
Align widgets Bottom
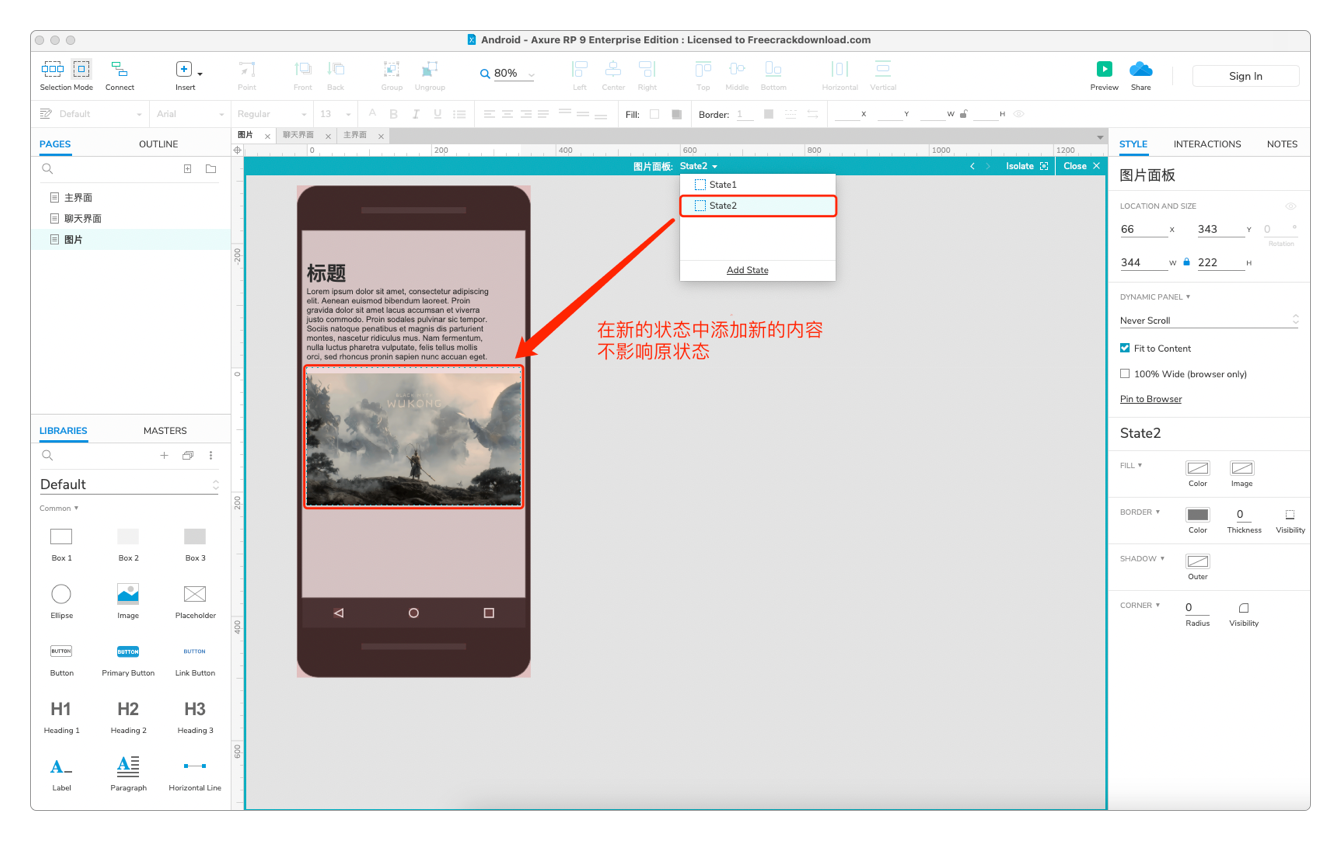[x=773, y=69]
